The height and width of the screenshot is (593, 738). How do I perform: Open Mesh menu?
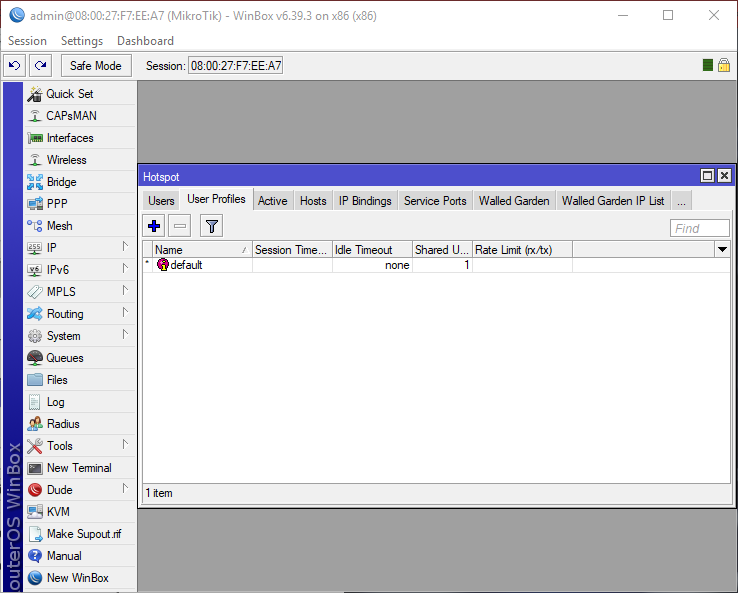[x=80, y=226]
